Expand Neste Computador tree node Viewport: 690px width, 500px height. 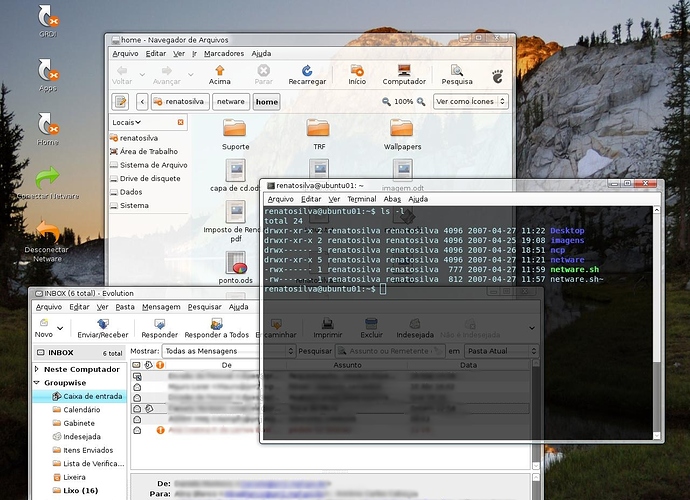(x=37, y=369)
